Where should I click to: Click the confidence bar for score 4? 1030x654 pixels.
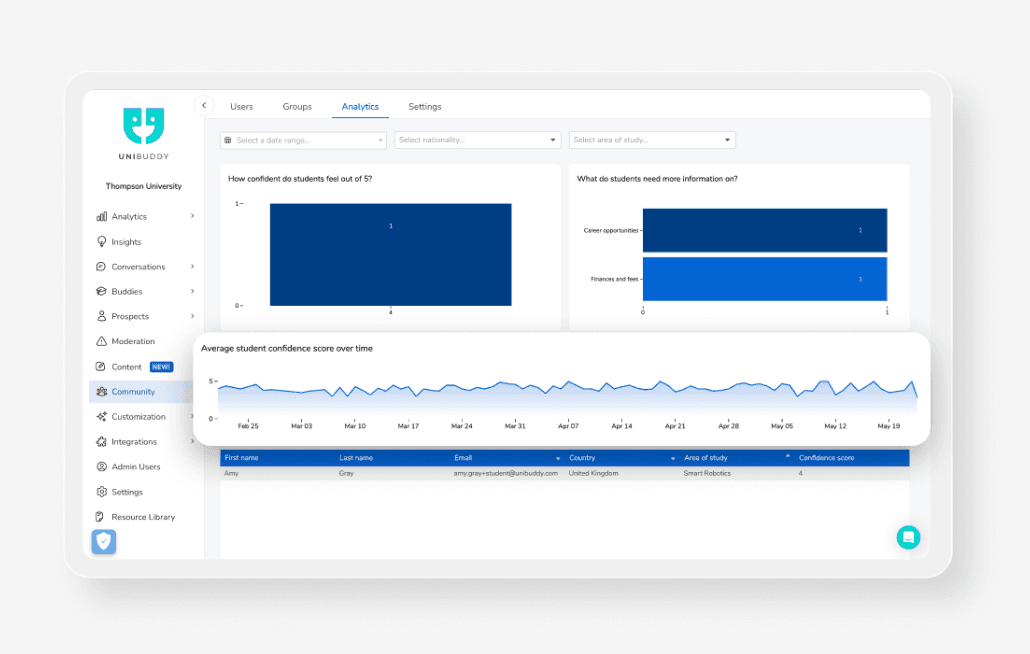pyautogui.click(x=390, y=255)
